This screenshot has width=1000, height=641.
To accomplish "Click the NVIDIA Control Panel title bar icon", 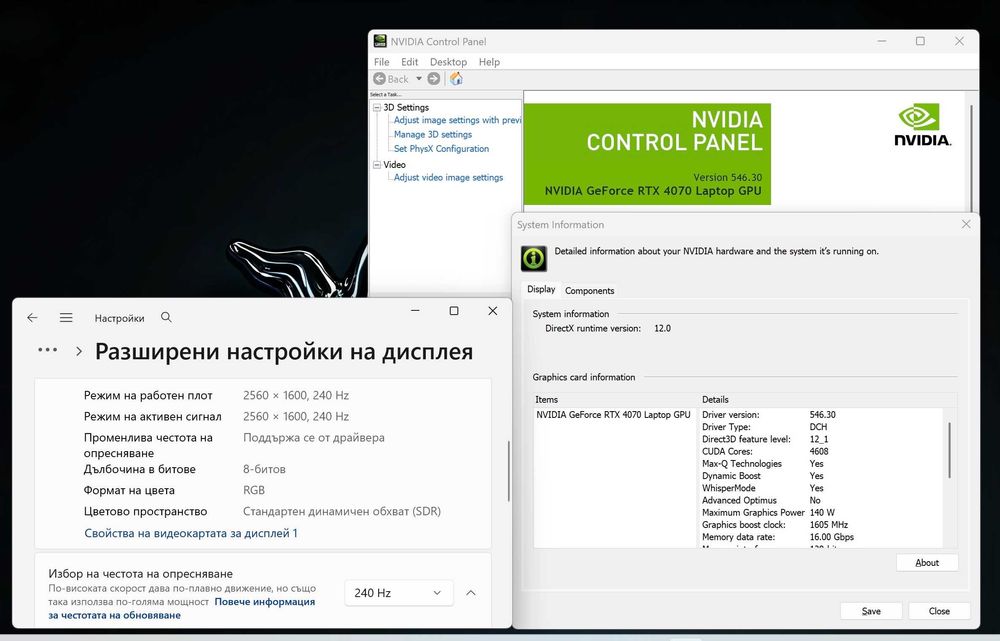I will (380, 41).
